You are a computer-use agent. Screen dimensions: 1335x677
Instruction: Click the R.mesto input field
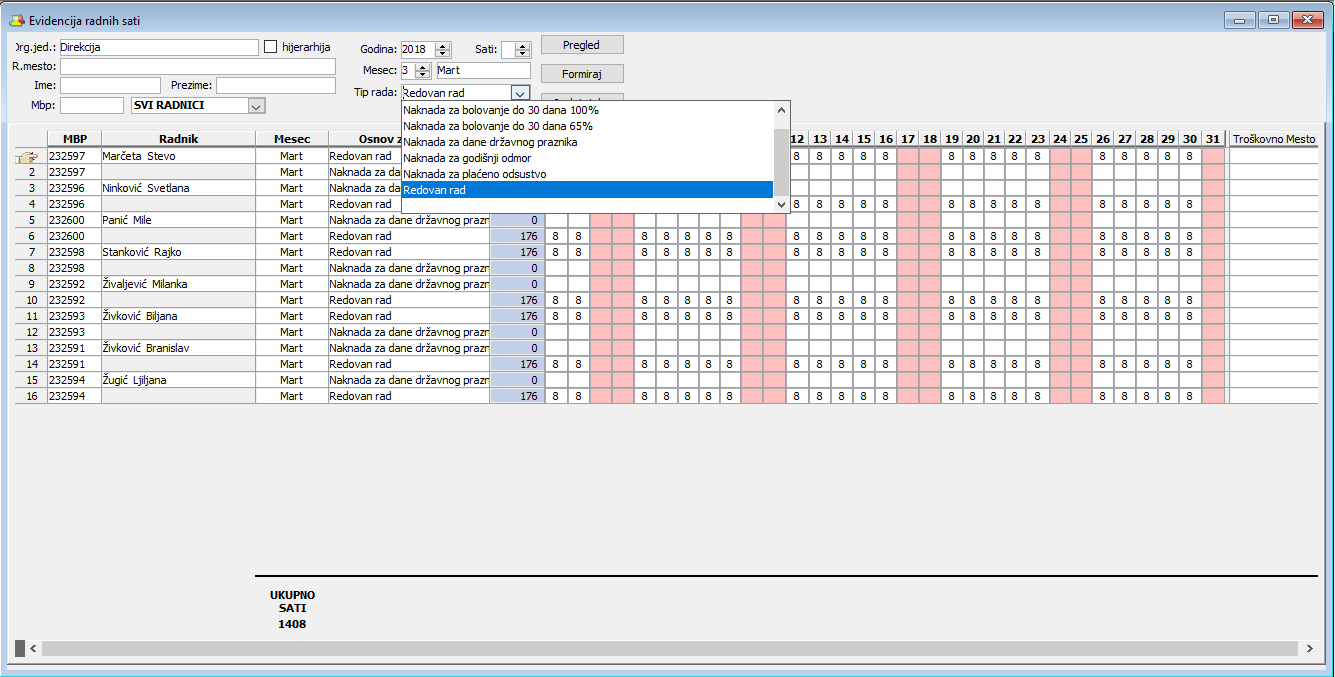pyautogui.click(x=197, y=66)
